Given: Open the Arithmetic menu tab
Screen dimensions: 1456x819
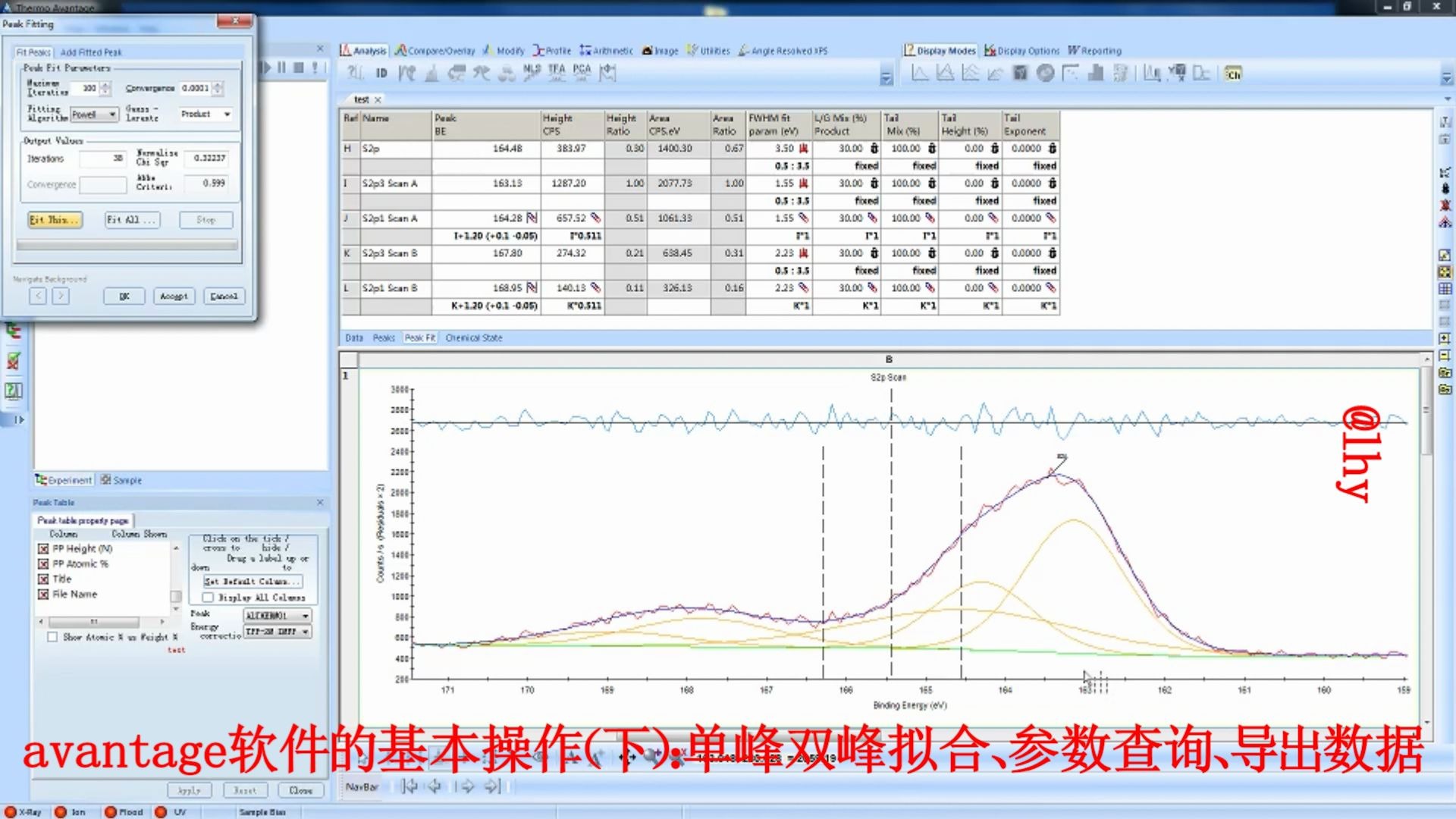Looking at the screenshot, I should click(607, 51).
